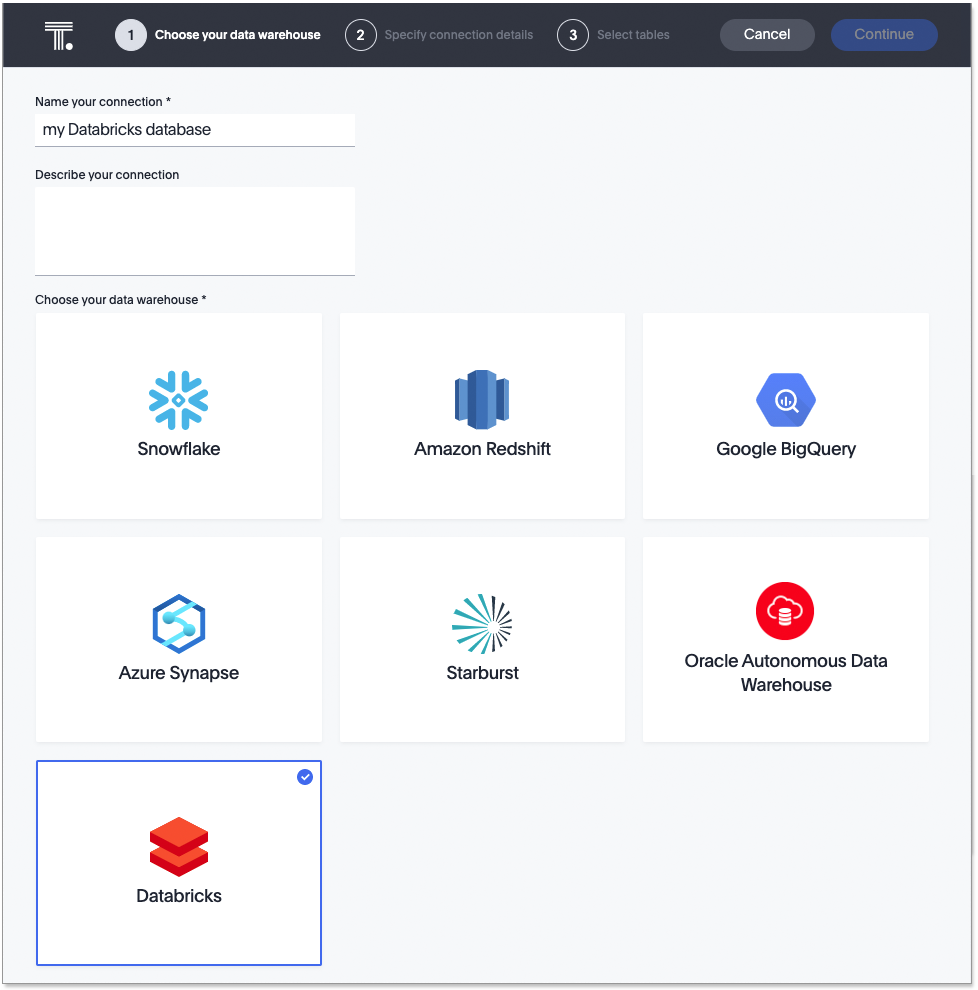Select the Databricks icon
978x990 pixels.
coord(178,846)
